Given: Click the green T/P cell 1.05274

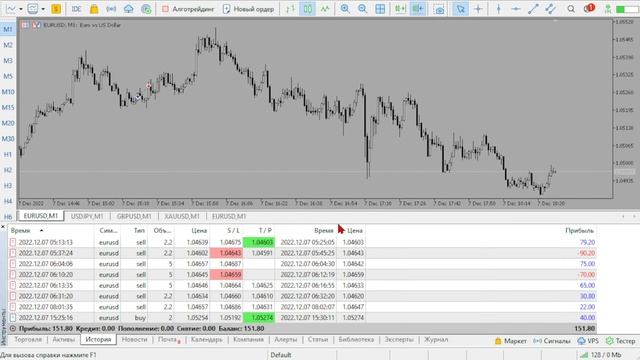Looking at the screenshot, I should coord(259,318).
